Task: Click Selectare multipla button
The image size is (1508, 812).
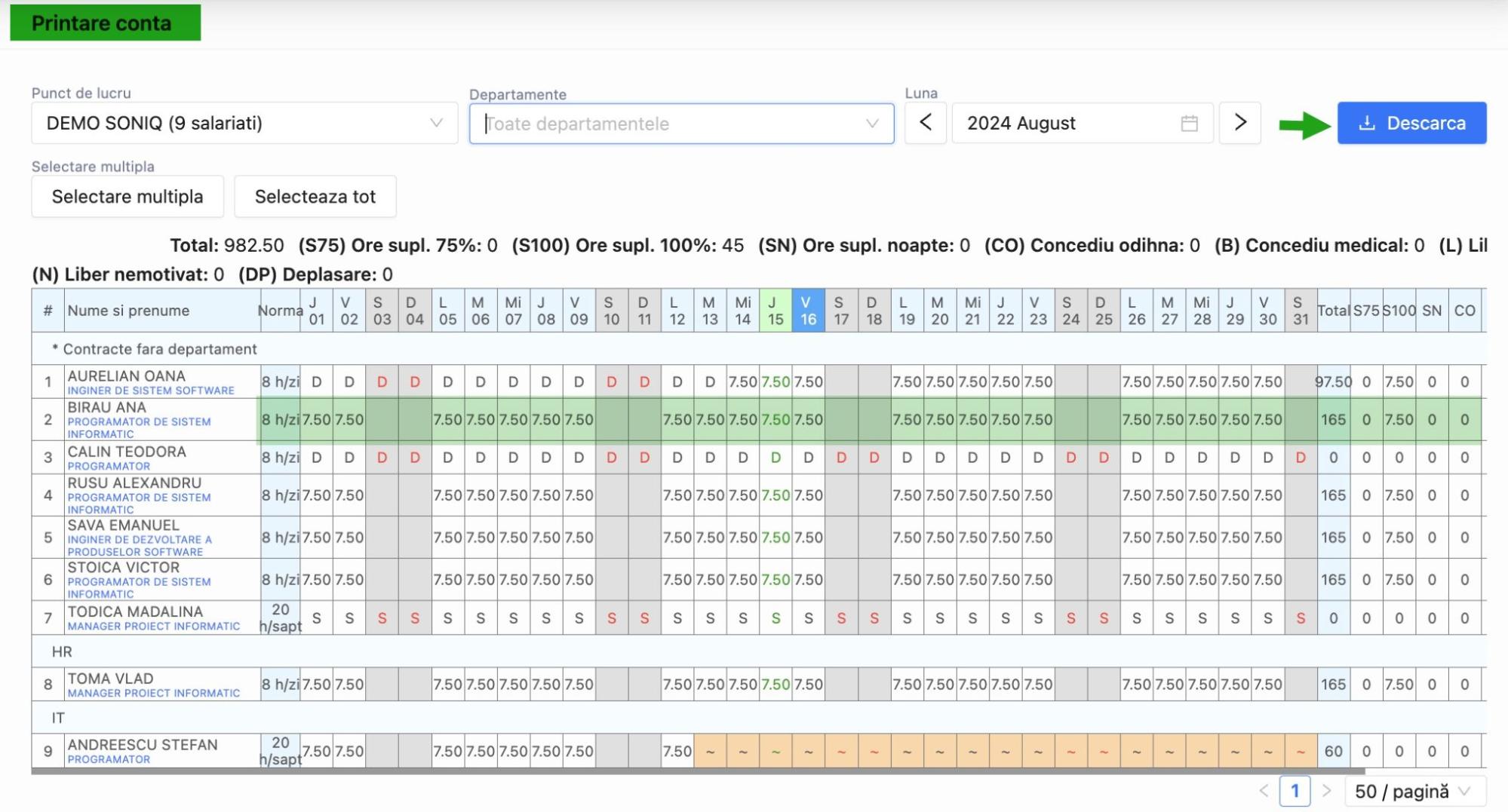Action: coord(127,197)
